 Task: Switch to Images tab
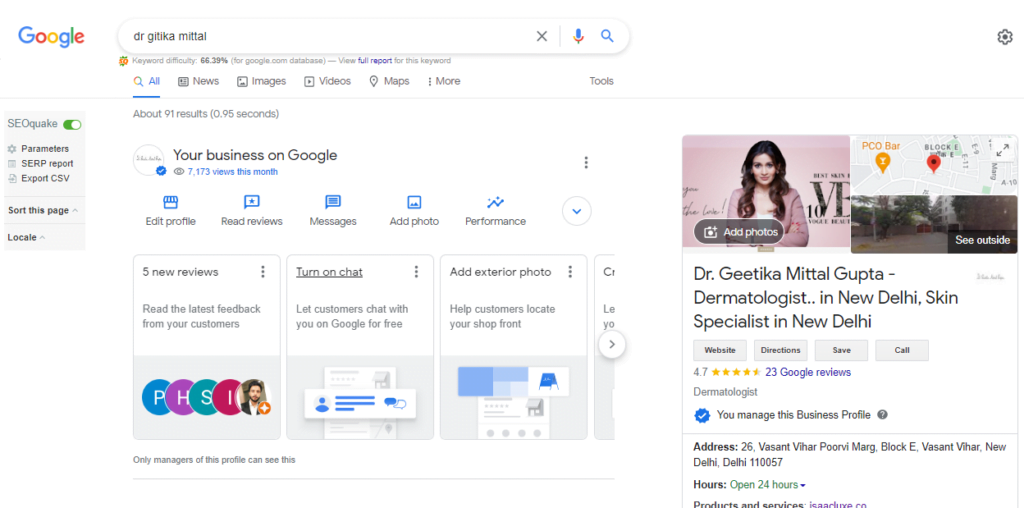[261, 81]
